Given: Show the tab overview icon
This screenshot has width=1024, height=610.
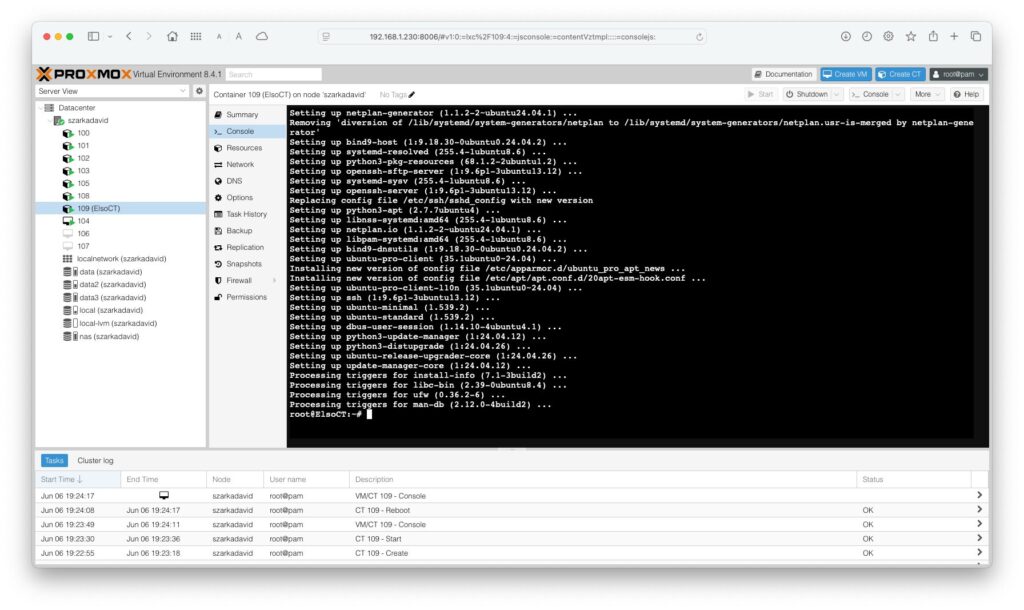Looking at the screenshot, I should tap(976, 37).
